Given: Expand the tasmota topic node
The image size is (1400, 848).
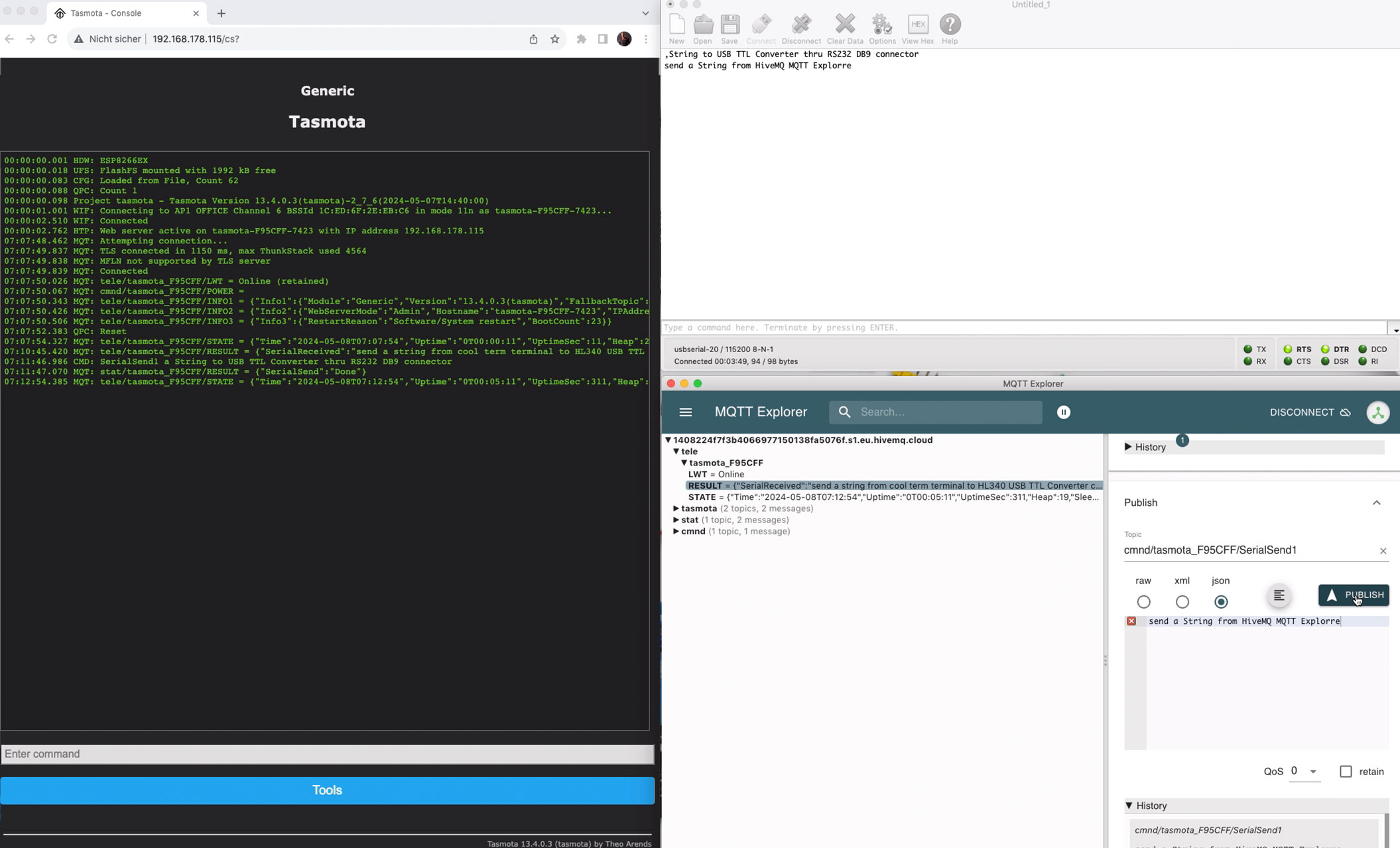Looking at the screenshot, I should (x=676, y=509).
